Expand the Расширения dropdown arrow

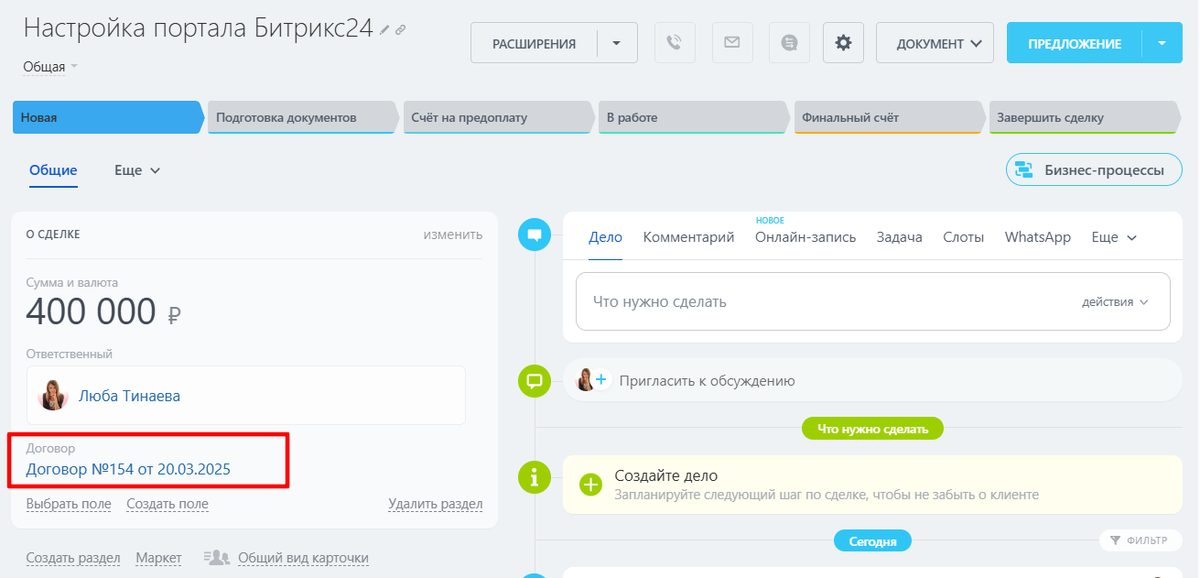pyautogui.click(x=617, y=43)
